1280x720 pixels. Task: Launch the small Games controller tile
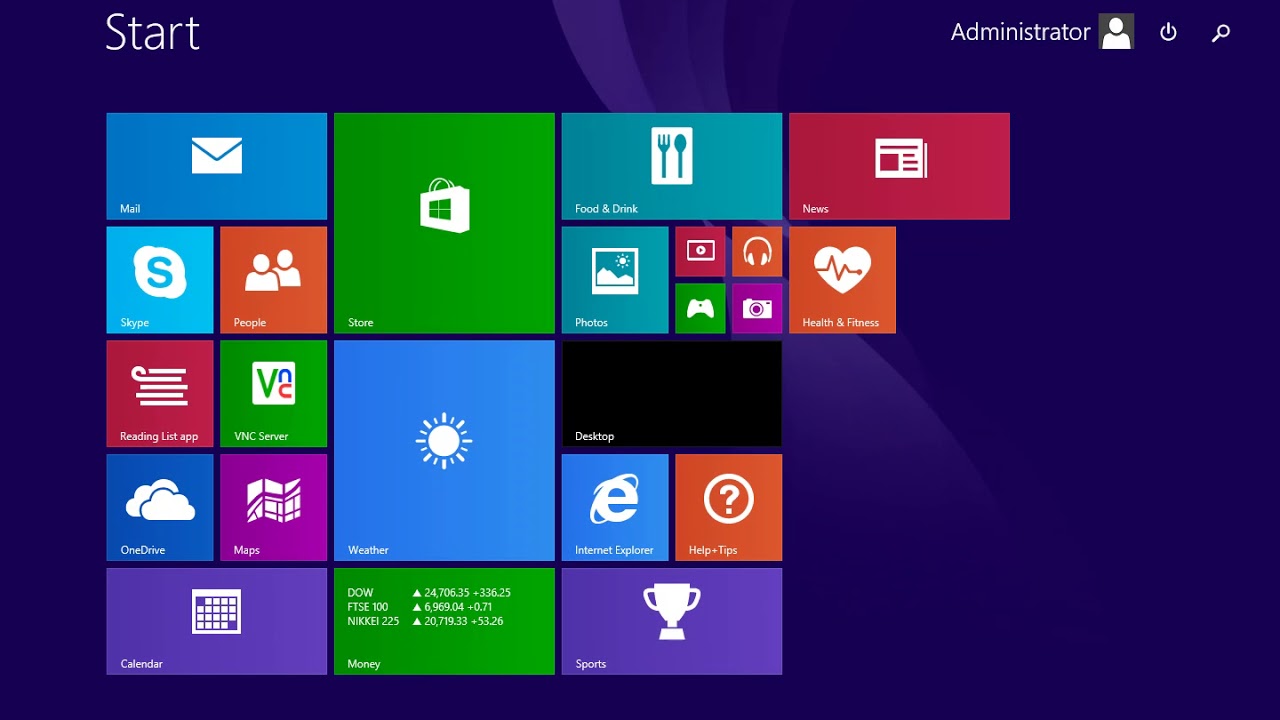click(700, 308)
